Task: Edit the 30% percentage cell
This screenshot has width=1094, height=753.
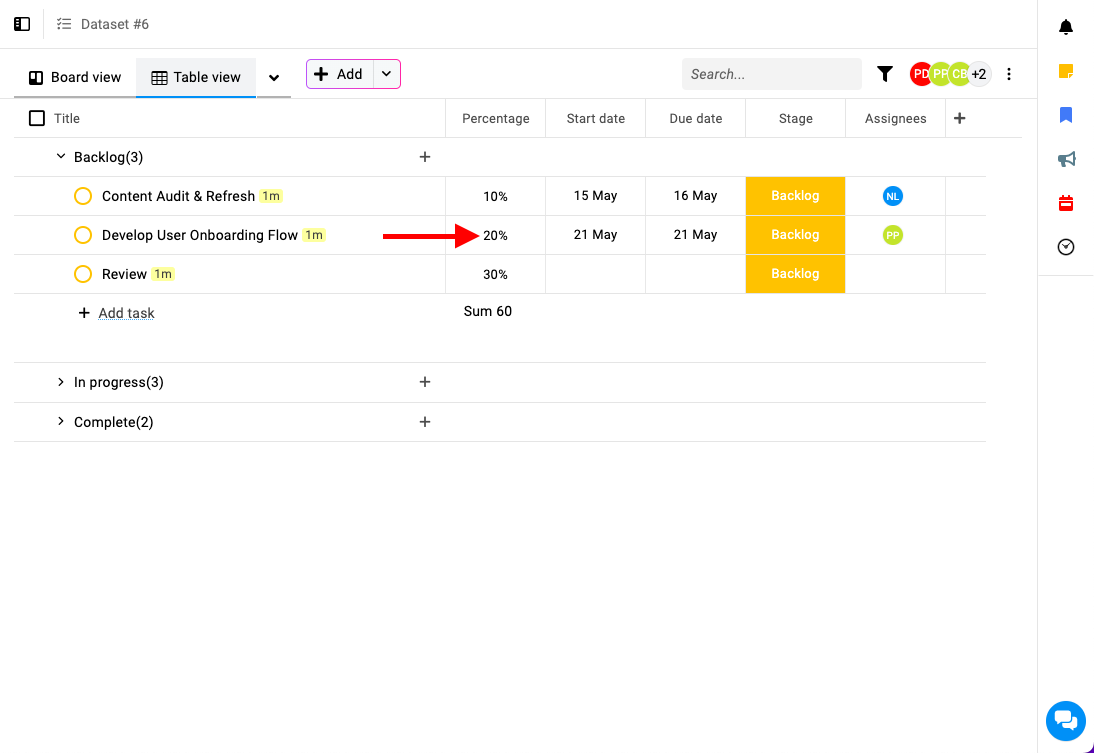Action: tap(495, 275)
